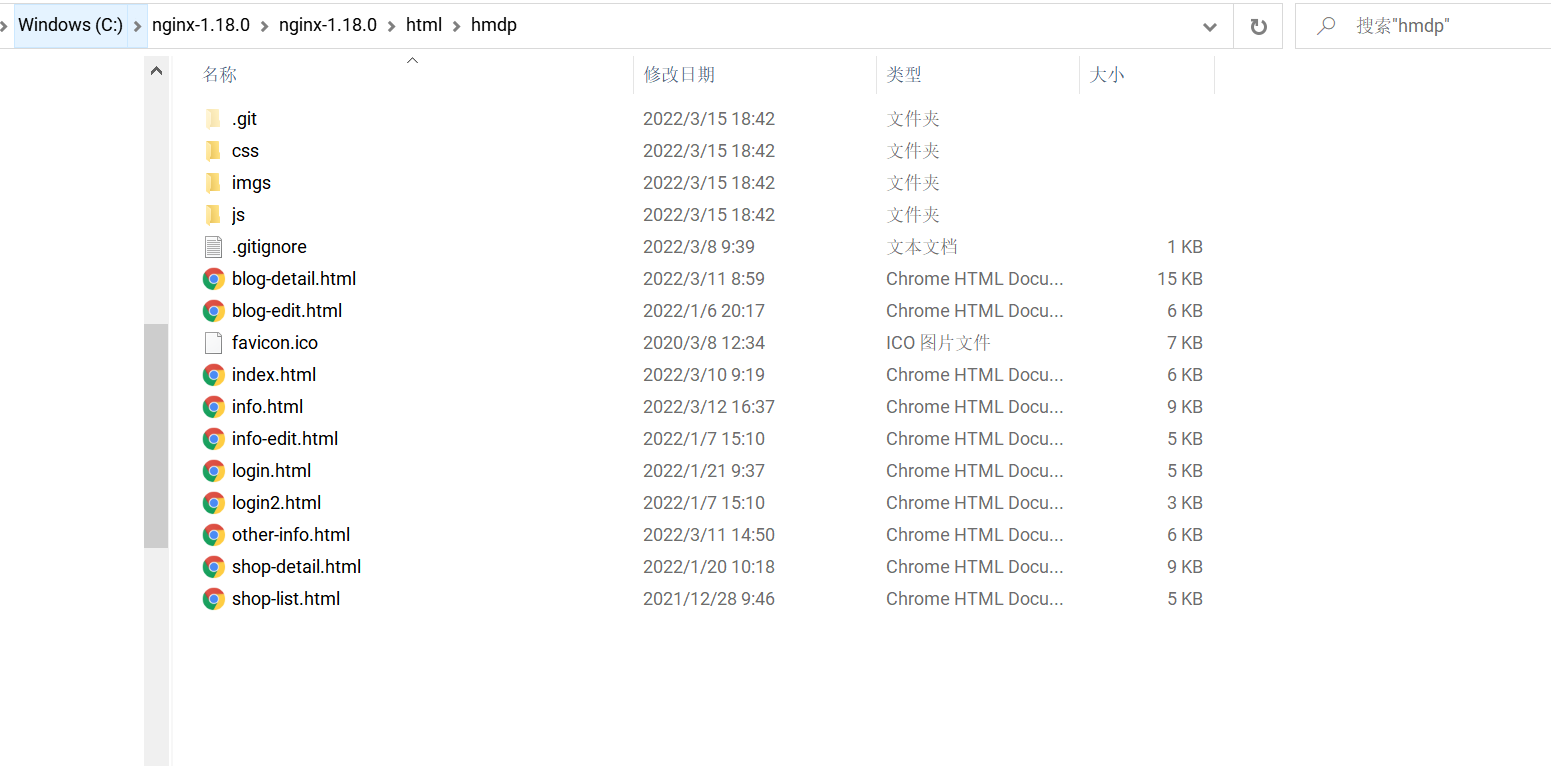Click the .git folder icon

point(213,119)
